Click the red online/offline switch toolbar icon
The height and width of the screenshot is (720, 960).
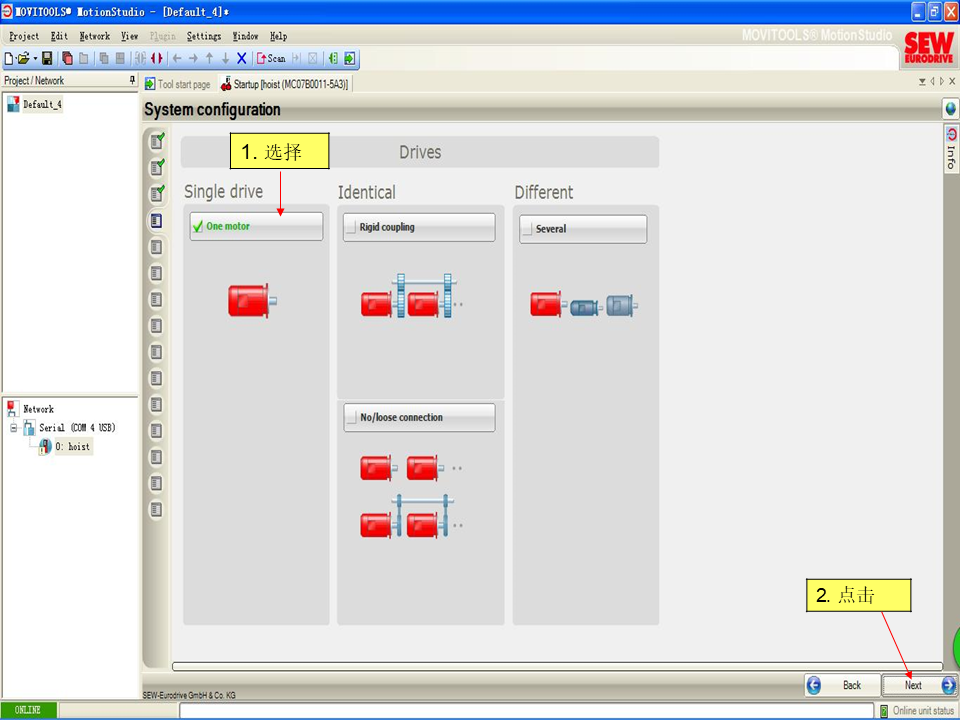pos(157,59)
